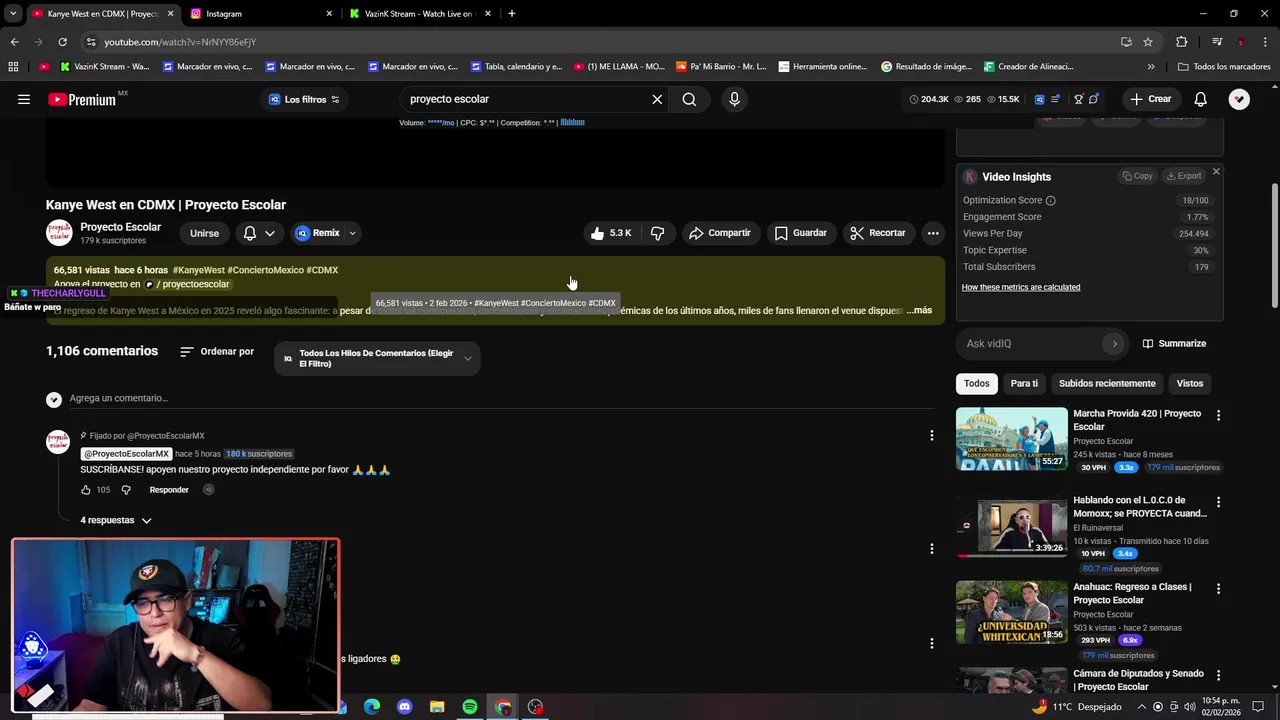Open YouTube notifications bell in header
Image resolution: width=1280 pixels, height=720 pixels.
pyautogui.click(x=1200, y=99)
